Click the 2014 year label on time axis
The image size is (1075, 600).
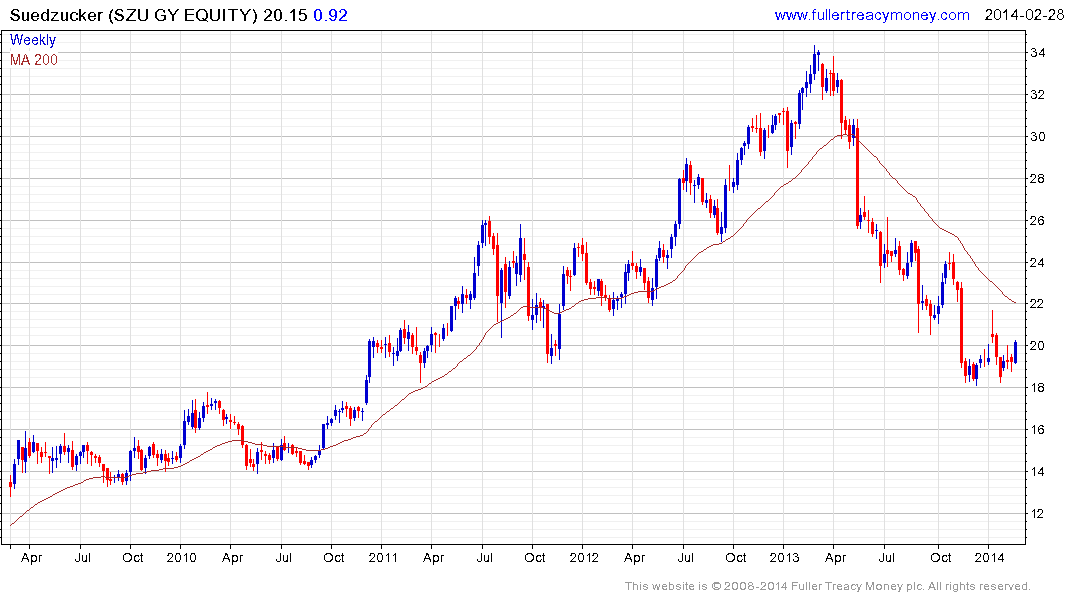pos(989,557)
